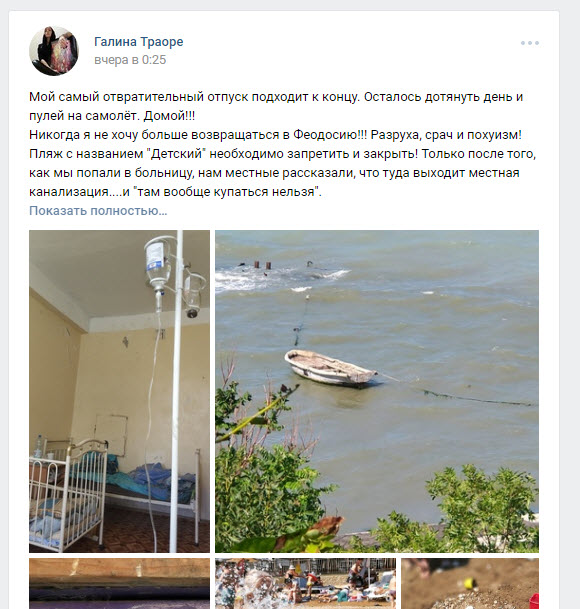Click the quoted word "Детский" in the post
Image resolution: width=580 pixels, height=609 pixels.
tap(176, 154)
